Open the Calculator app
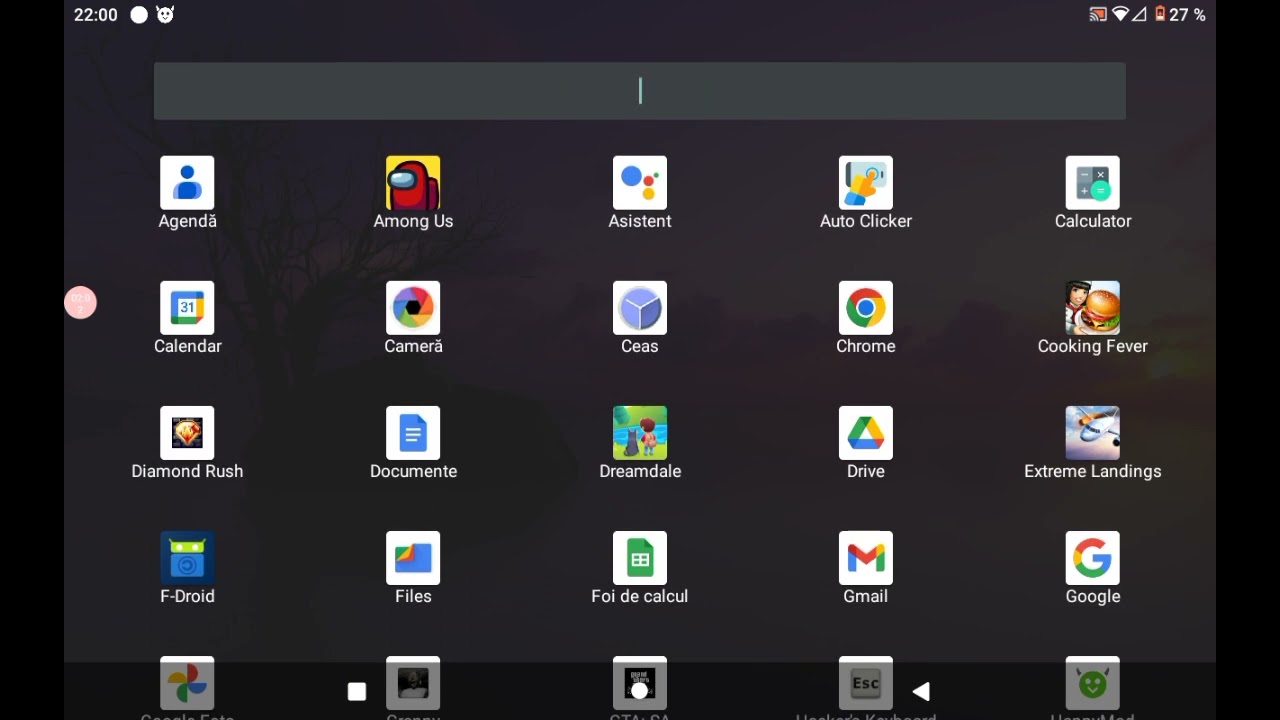Viewport: 1280px width, 720px height. click(1093, 183)
